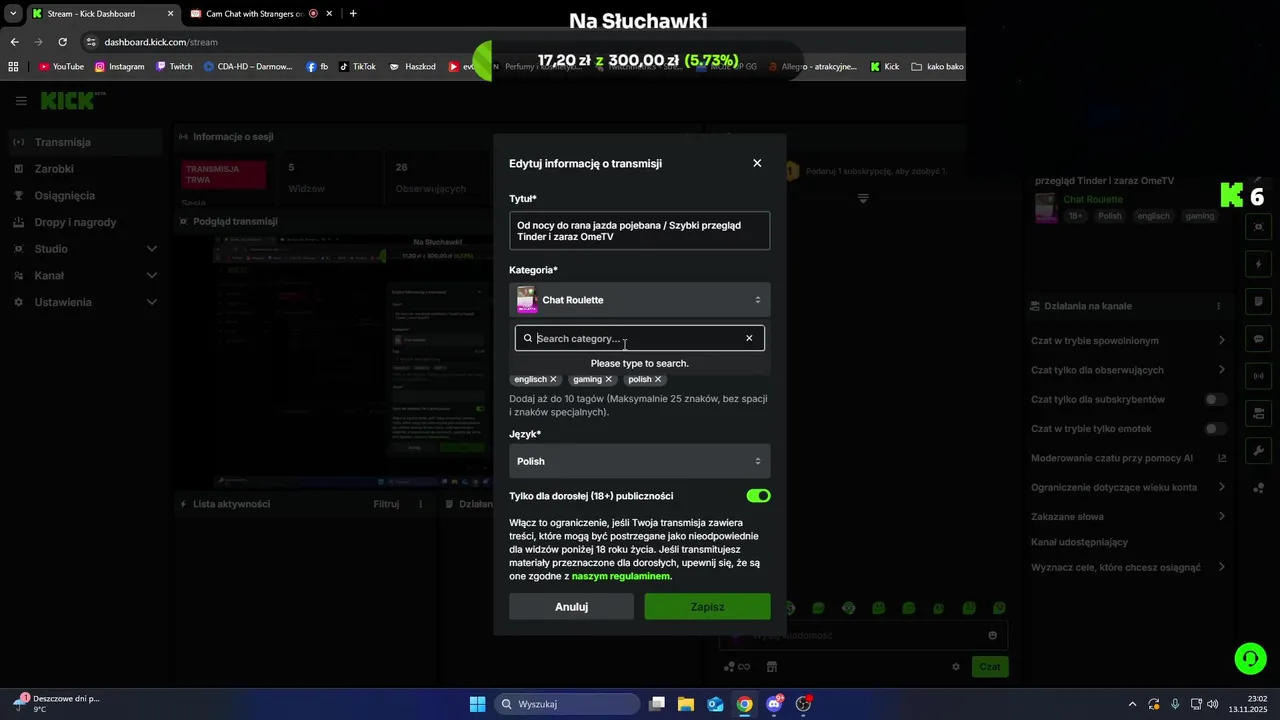
Task: Open the taskbar volume icon
Action: [1213, 704]
